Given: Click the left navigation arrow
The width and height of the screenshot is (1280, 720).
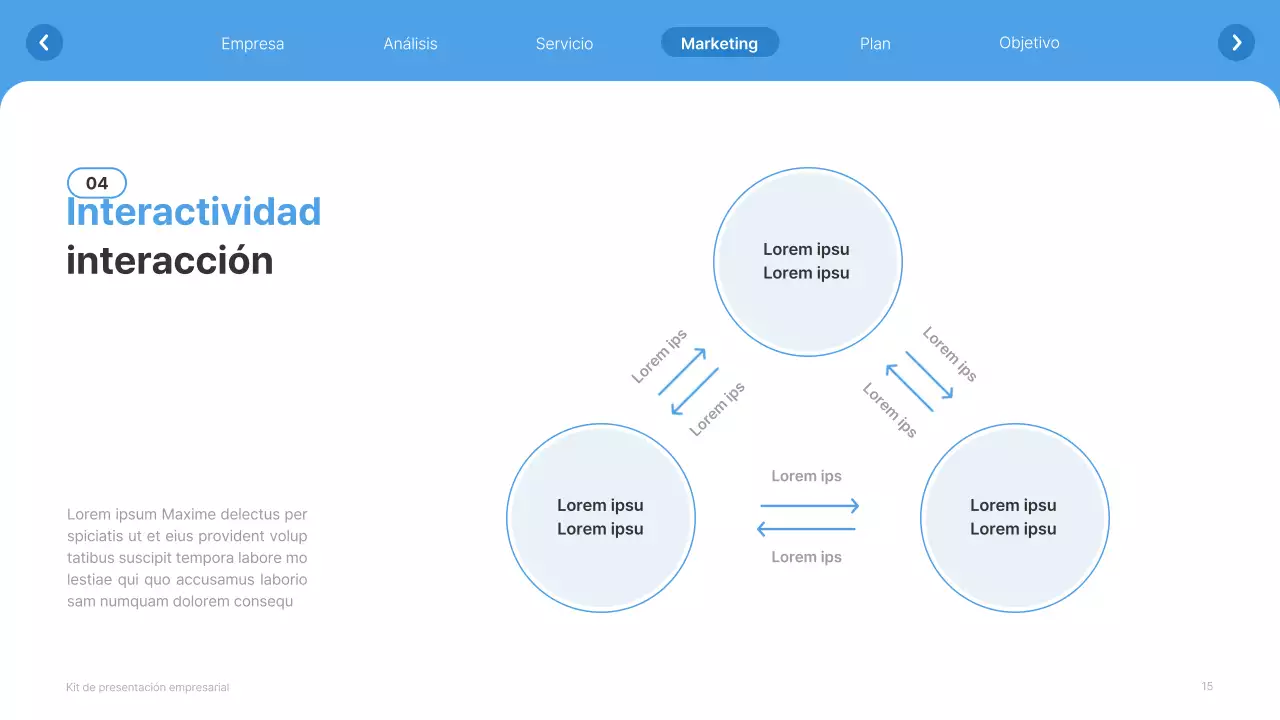Looking at the screenshot, I should (44, 42).
